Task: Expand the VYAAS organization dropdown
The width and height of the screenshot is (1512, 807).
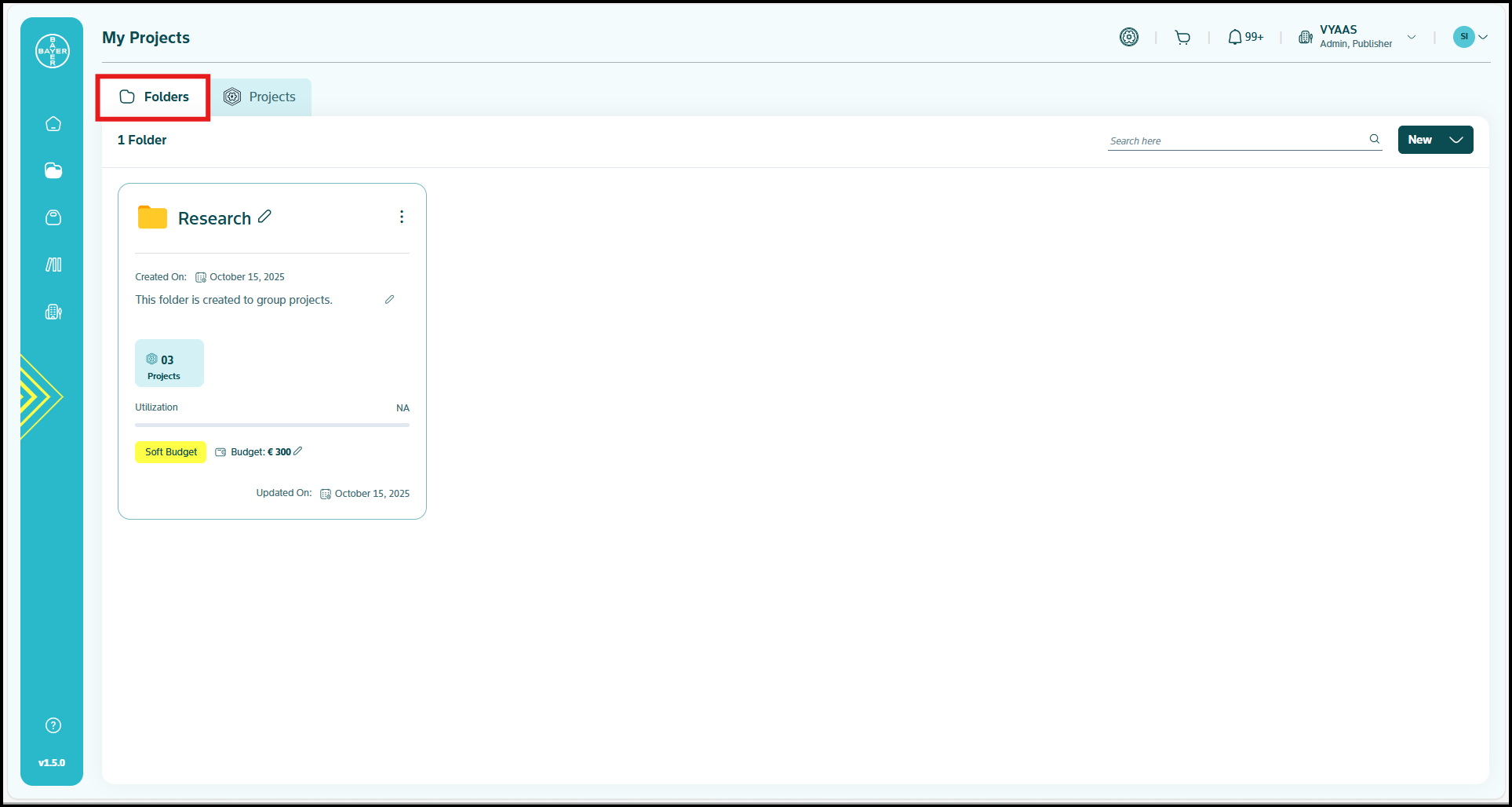Action: 1412,37
